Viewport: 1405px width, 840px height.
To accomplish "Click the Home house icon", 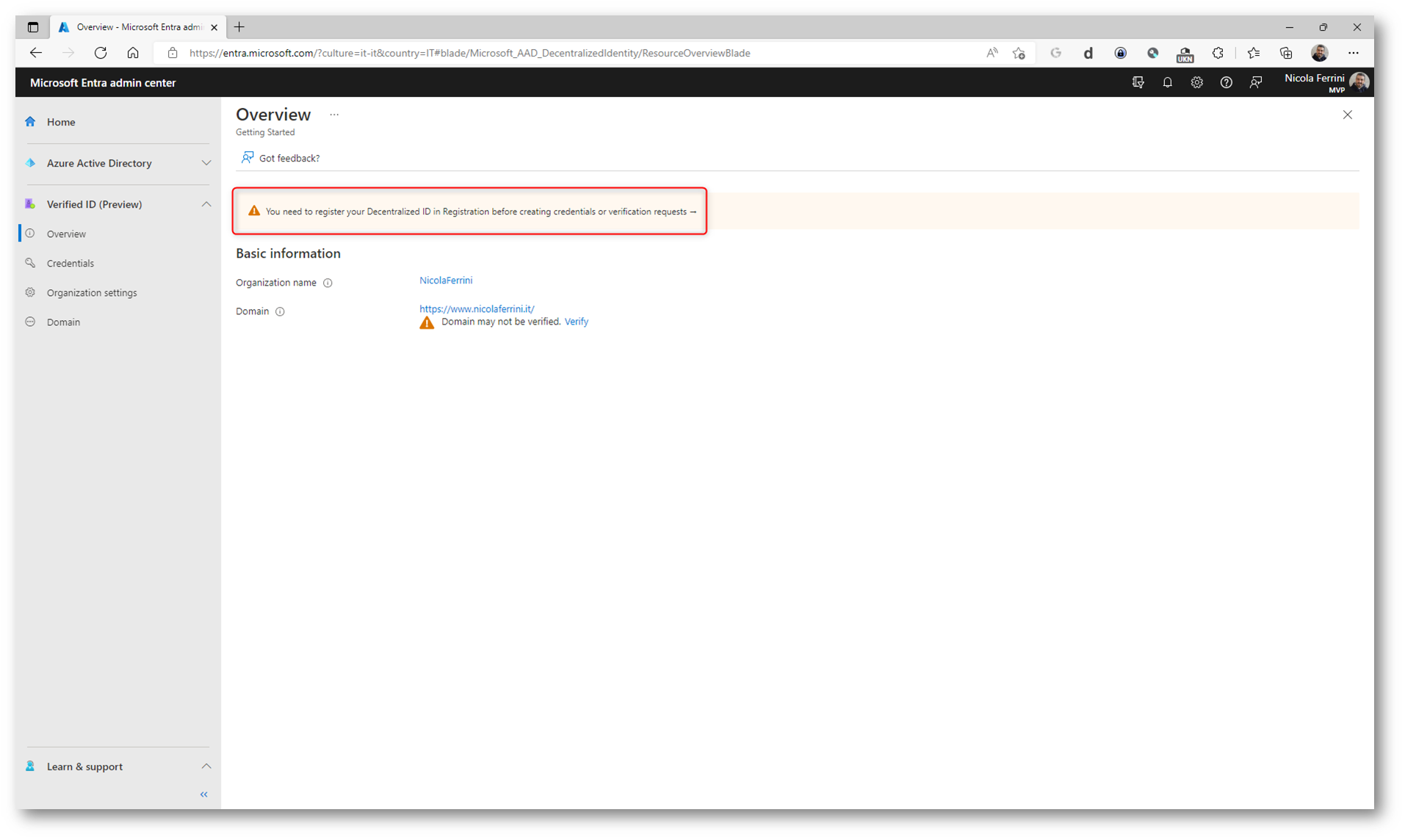I will click(30, 122).
